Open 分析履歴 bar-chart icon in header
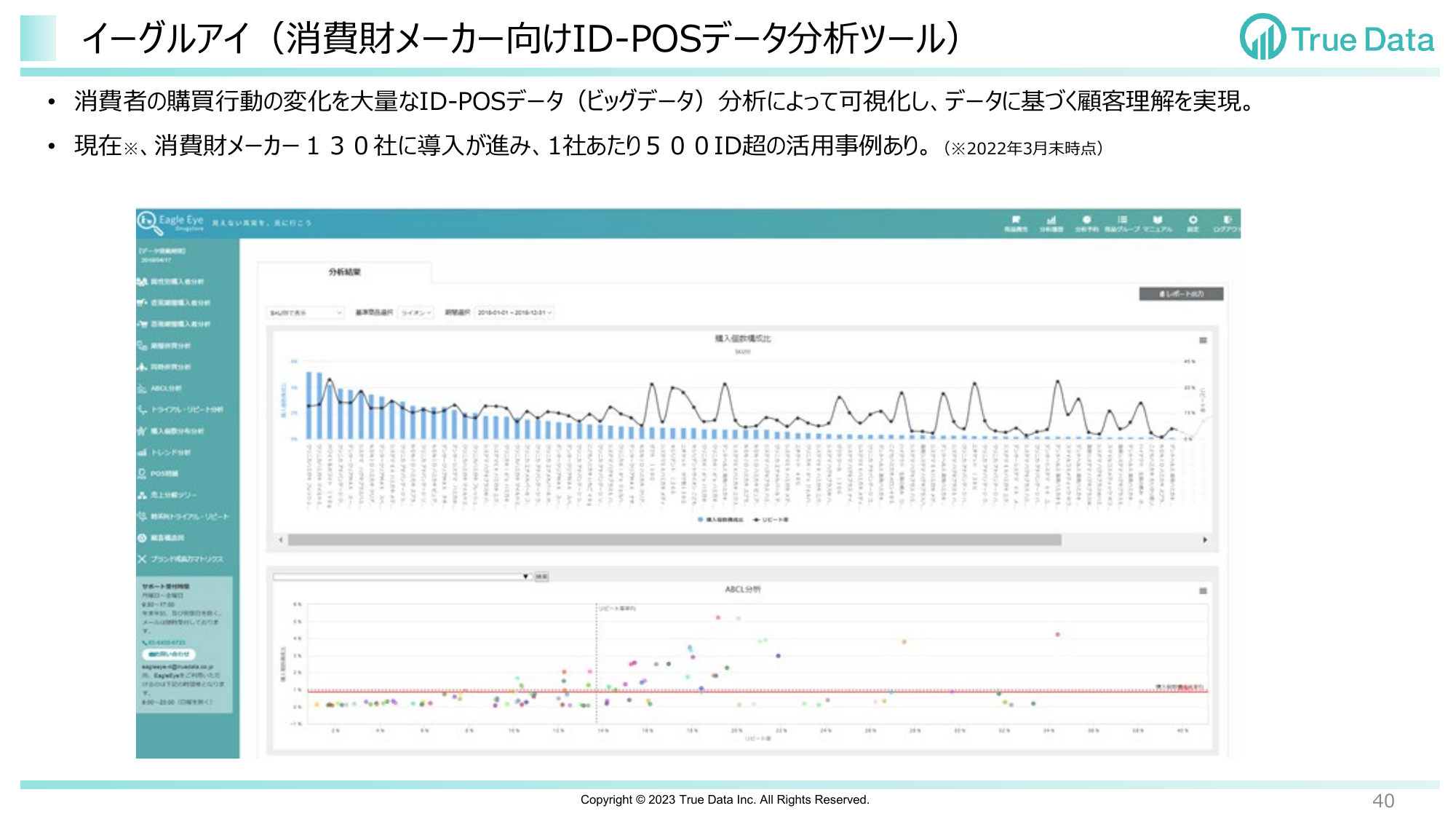 [x=1051, y=219]
